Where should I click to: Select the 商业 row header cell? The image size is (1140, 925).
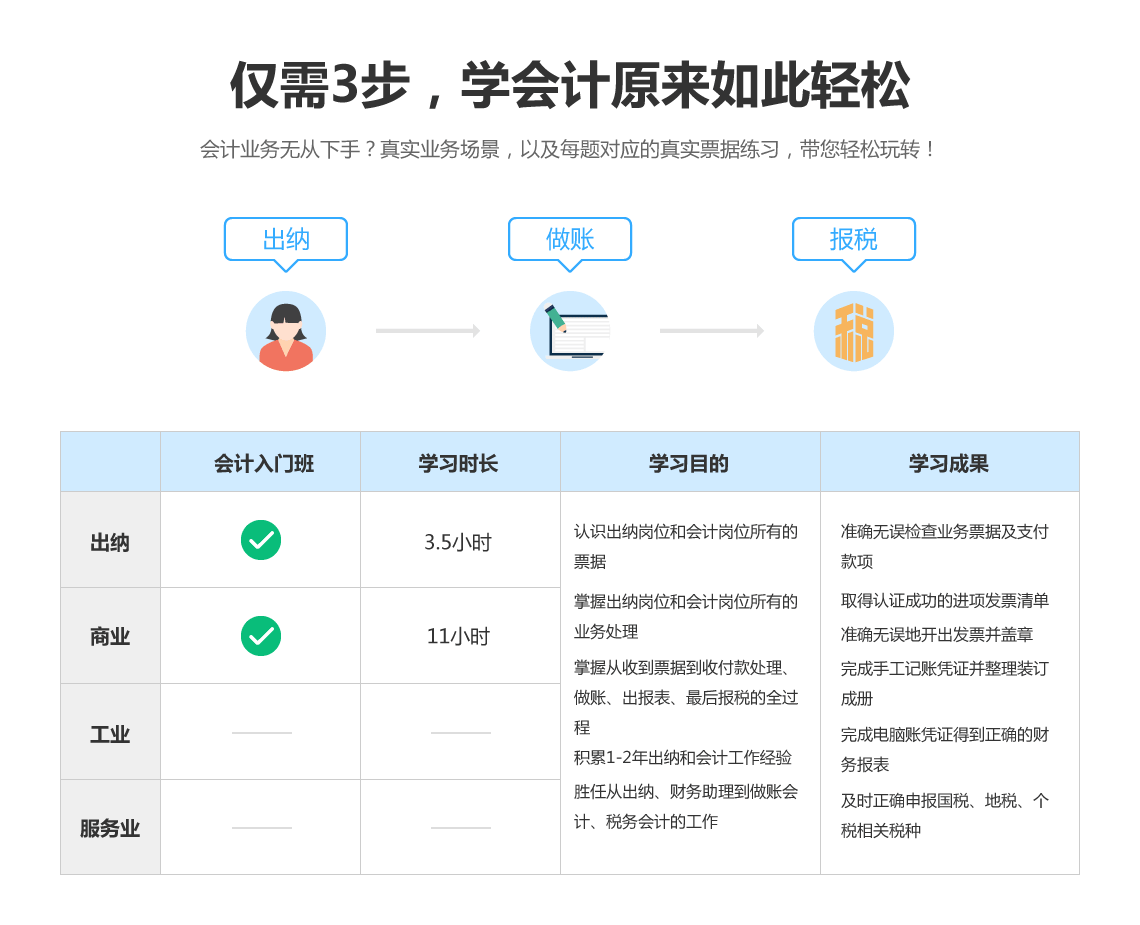click(110, 636)
